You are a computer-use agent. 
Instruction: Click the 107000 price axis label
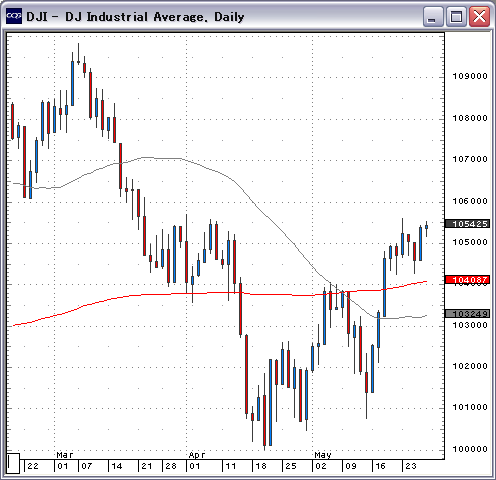470,159
